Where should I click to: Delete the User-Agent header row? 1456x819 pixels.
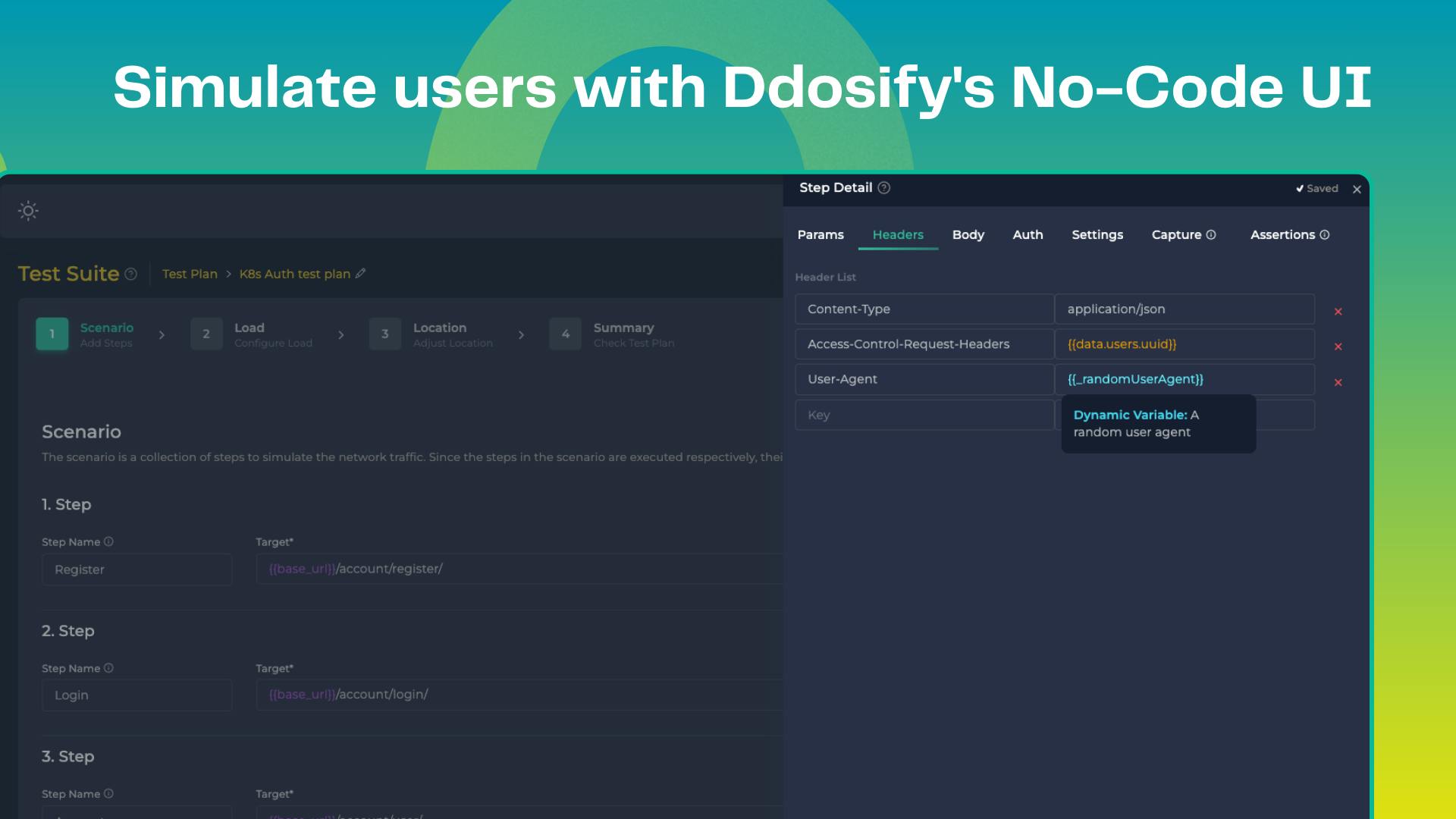[x=1338, y=382]
